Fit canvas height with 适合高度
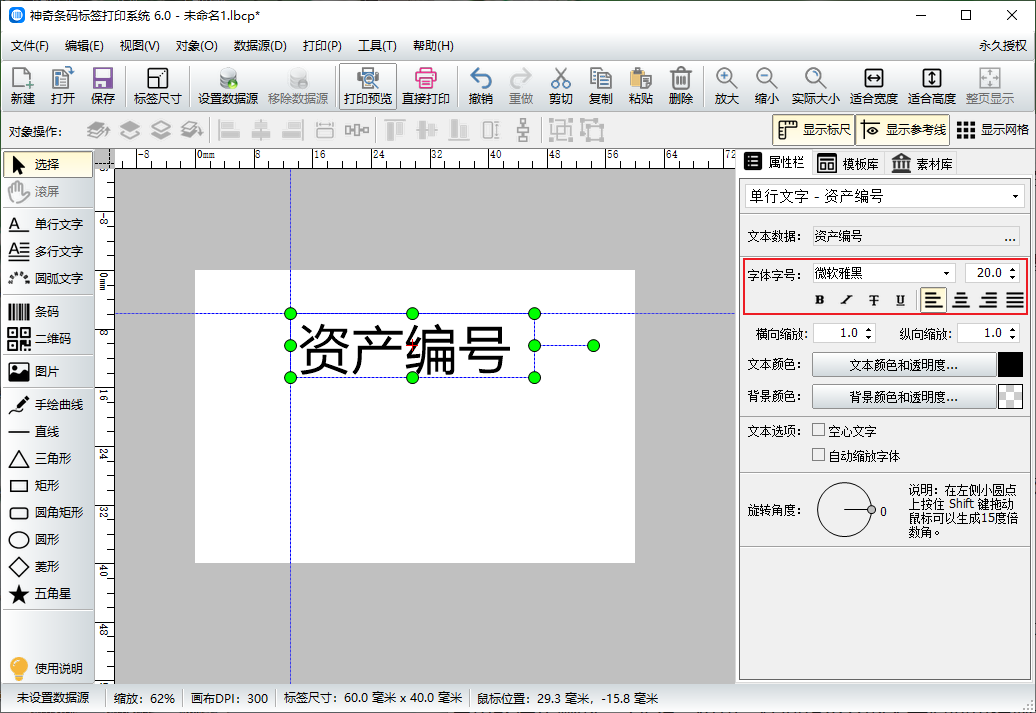The image size is (1036, 713). coord(932,86)
